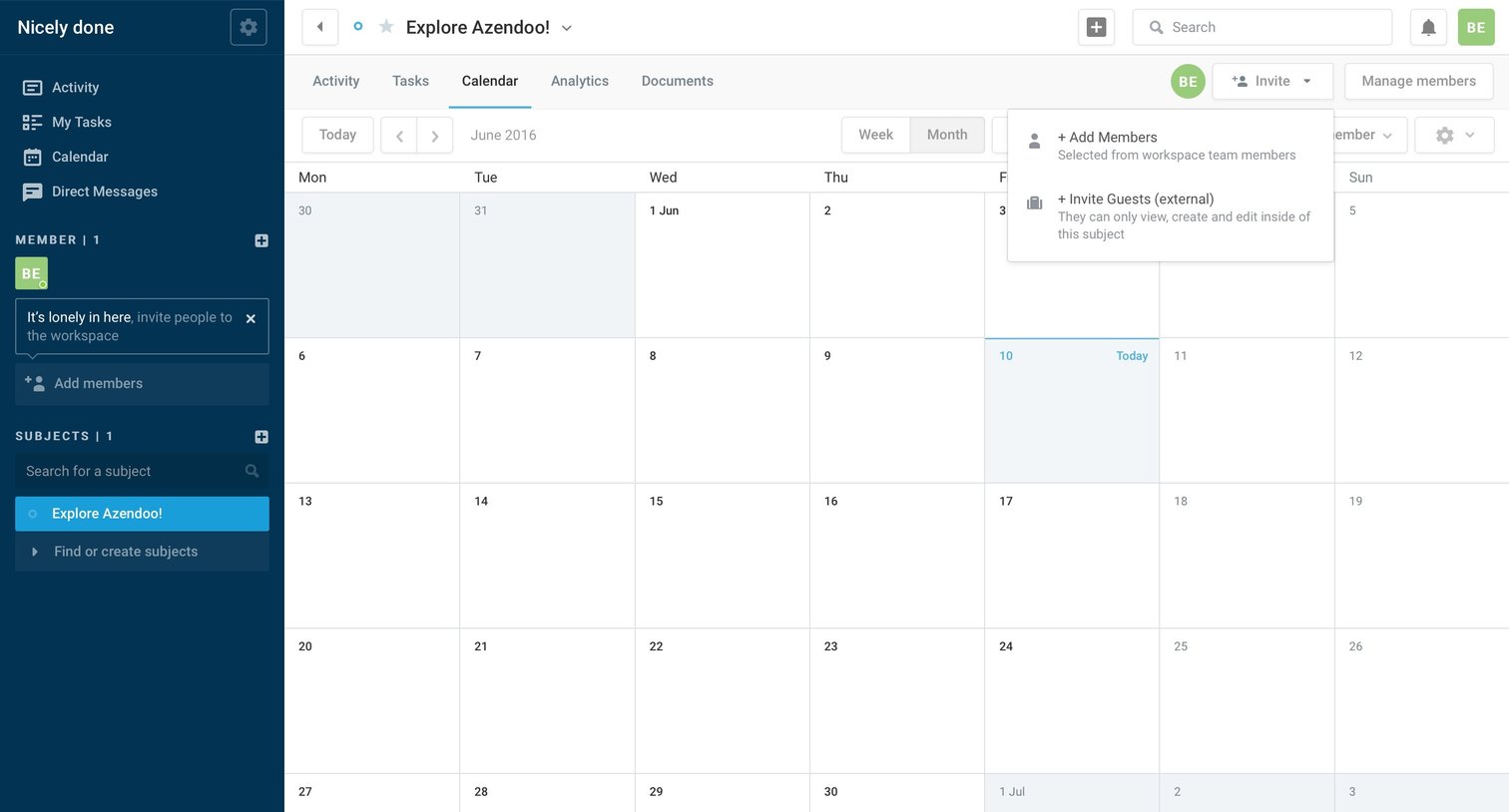Click the BE member avatar beside Invite
This screenshot has height=812, width=1509.
(1188, 82)
